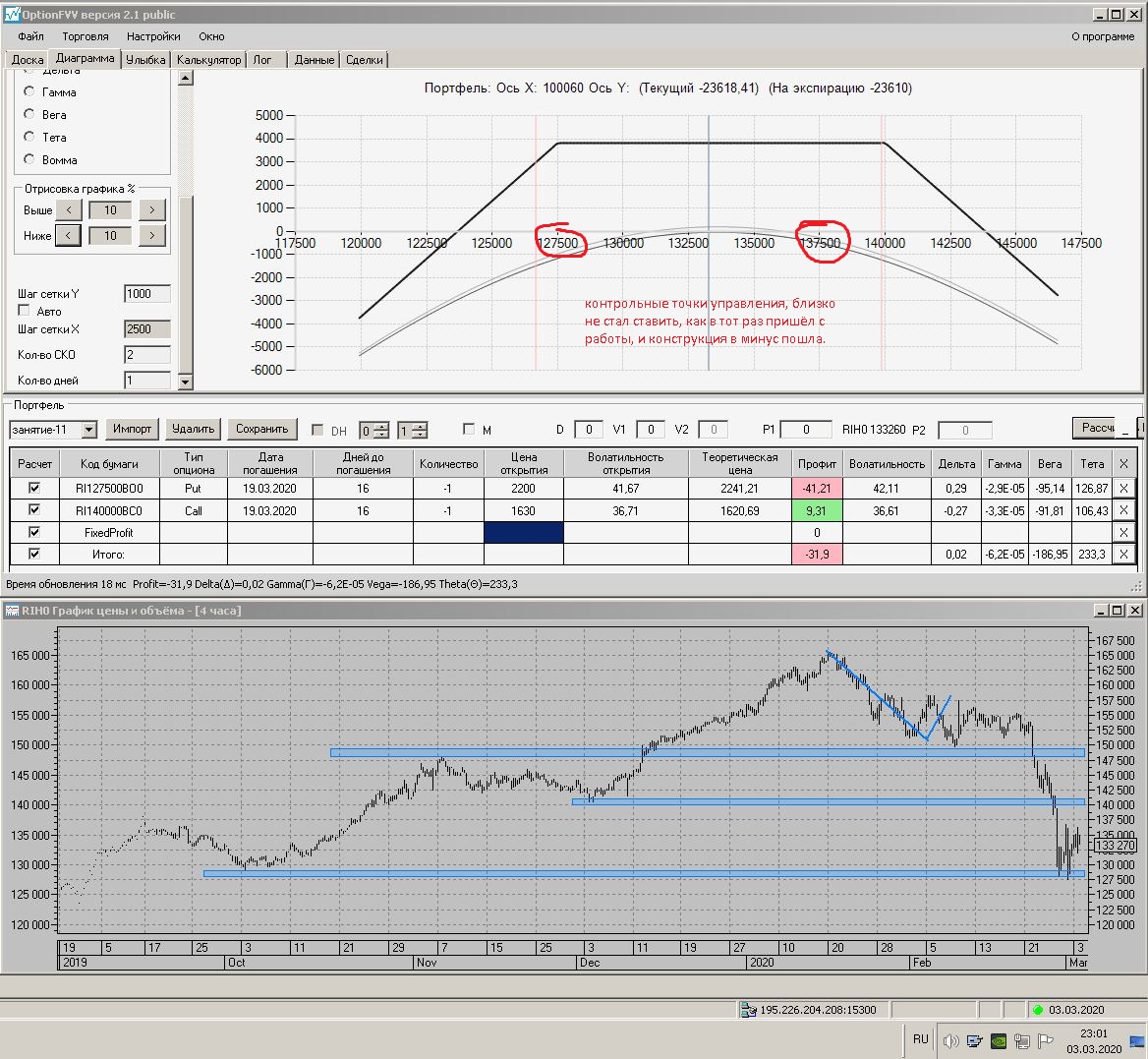Switch to the Улыбка tab
Image resolution: width=1148 pixels, height=1059 pixels.
click(144, 60)
